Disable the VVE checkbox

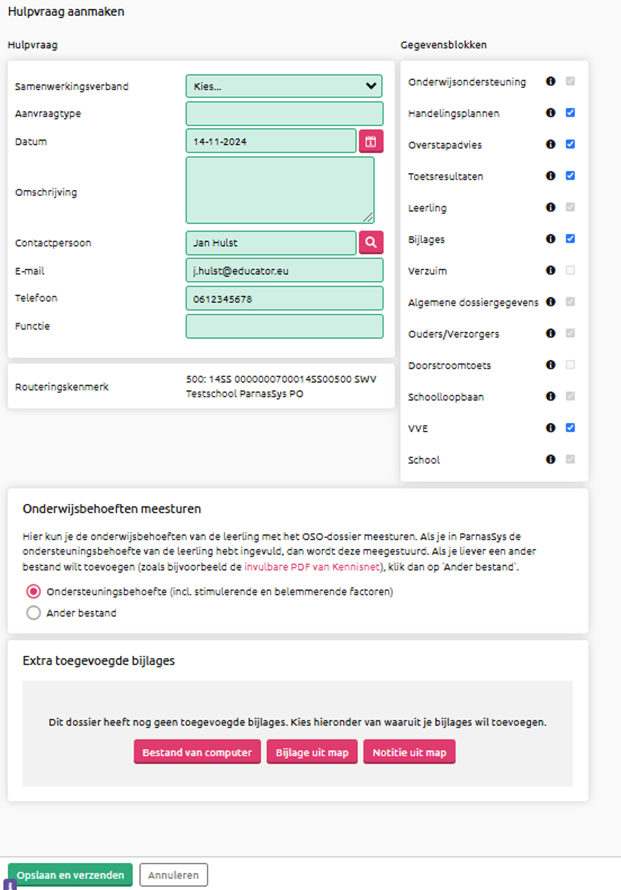[570, 428]
